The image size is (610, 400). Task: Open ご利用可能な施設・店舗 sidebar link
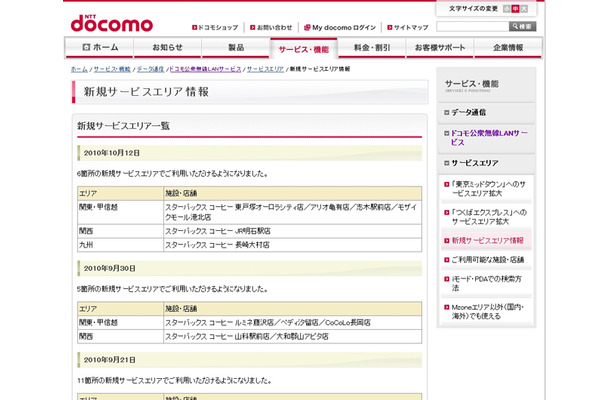pos(488,260)
